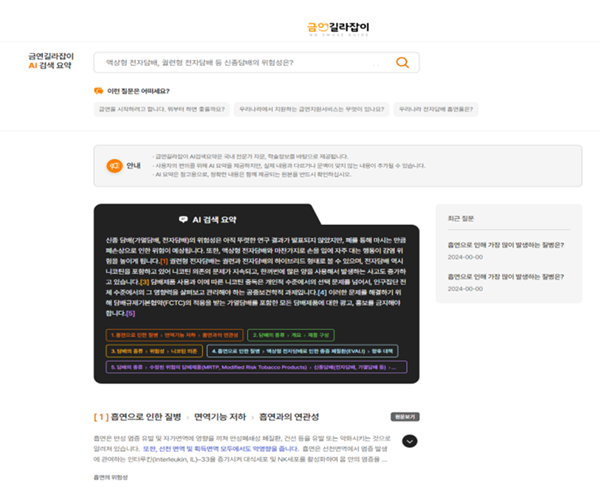Click citation marker [5] ending the summary
The image size is (600, 491).
click(130, 313)
